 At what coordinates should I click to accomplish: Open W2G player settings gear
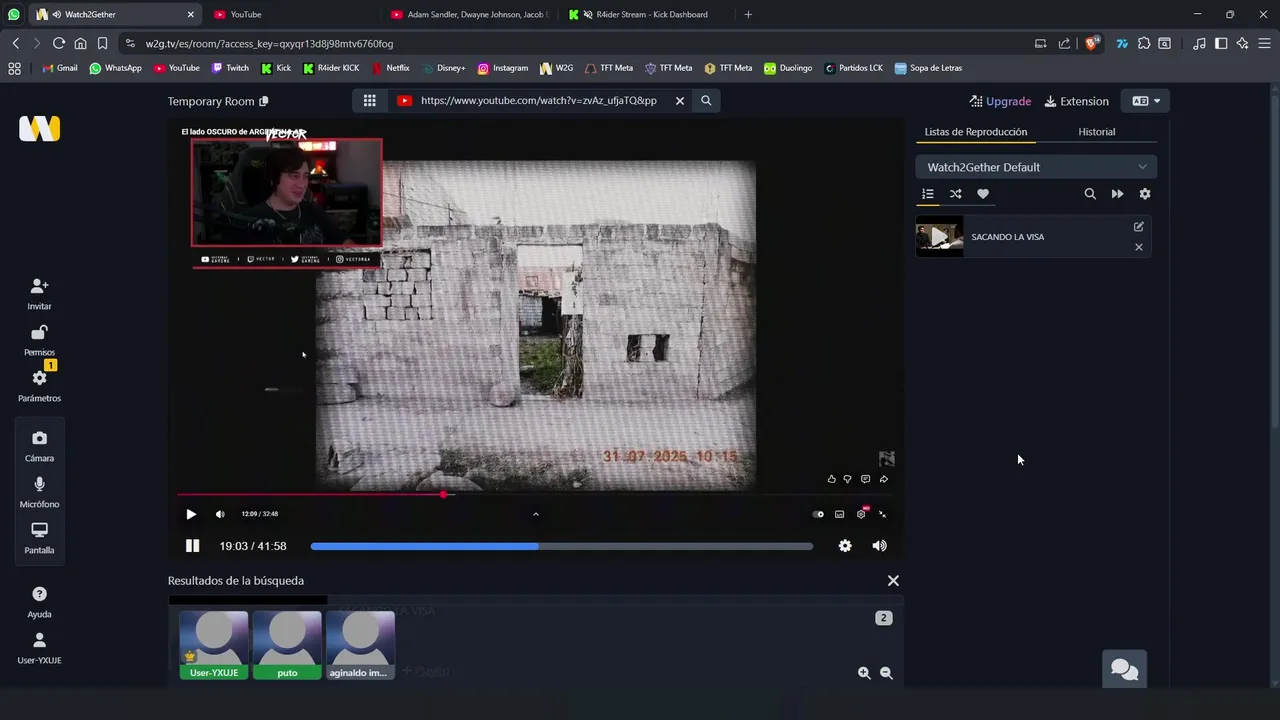point(845,546)
